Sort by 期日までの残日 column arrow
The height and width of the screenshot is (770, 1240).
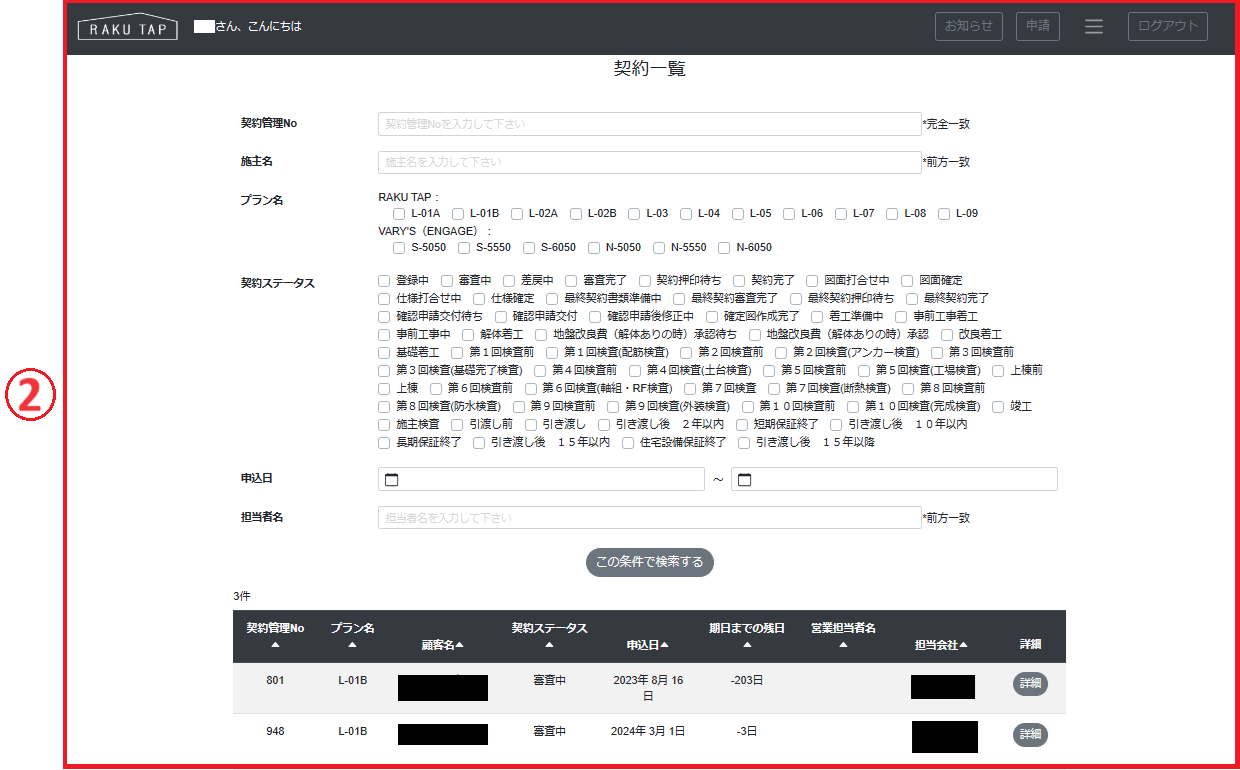(x=746, y=645)
